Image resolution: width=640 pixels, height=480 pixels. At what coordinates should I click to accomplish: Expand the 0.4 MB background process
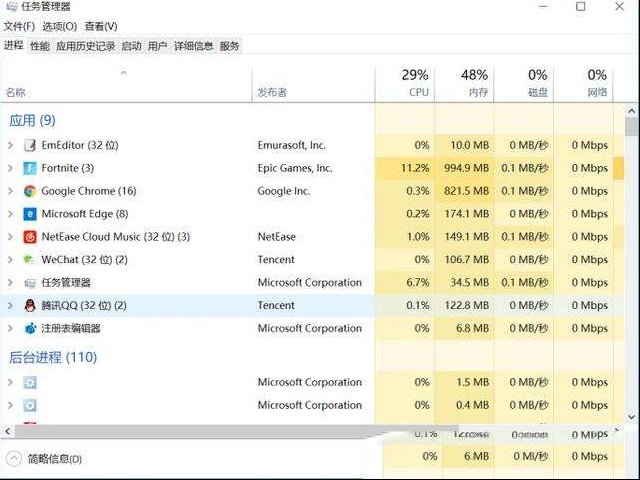(10, 405)
